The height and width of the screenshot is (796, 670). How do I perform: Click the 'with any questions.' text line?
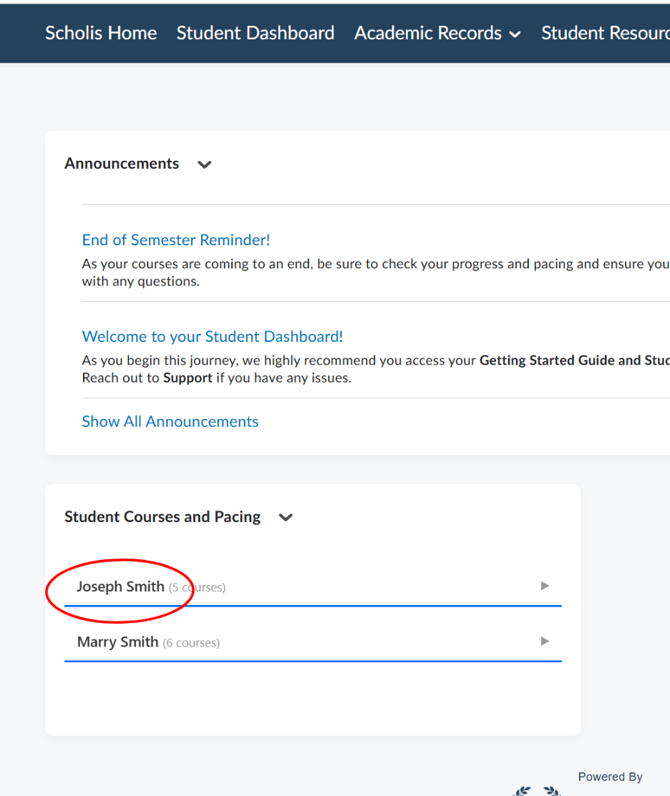(x=141, y=281)
